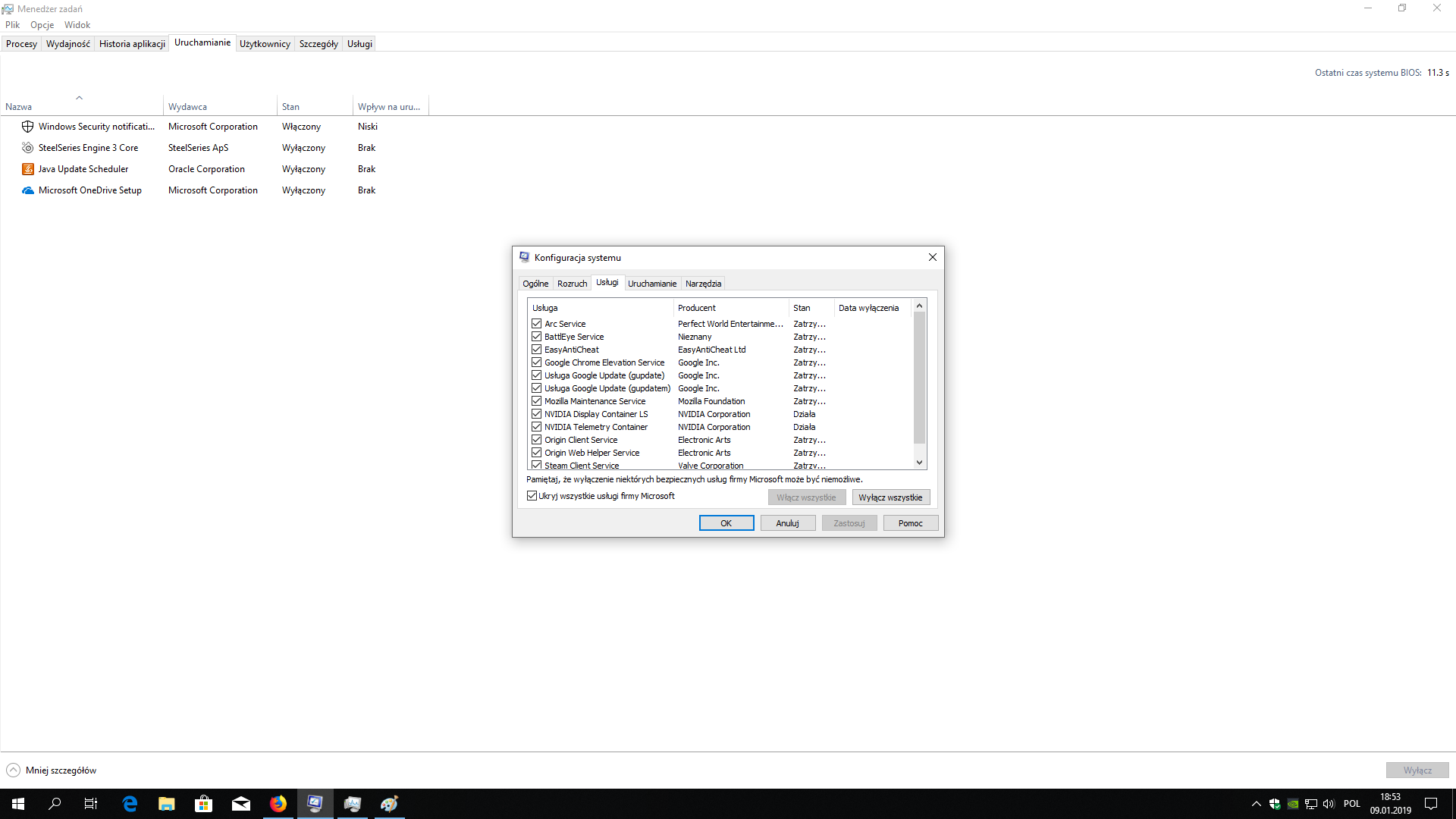Viewport: 1456px width, 819px height.
Task: Uncheck the Arc Service checkbox
Action: coord(537,324)
